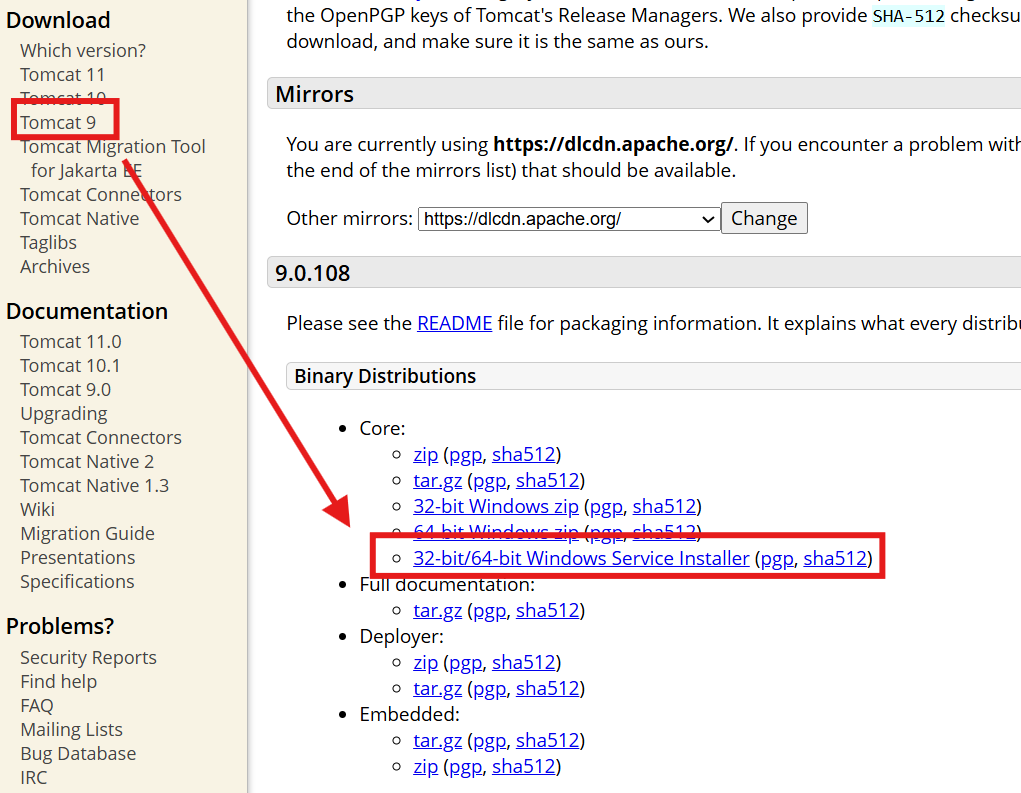Open sha512 checksum for Deployer zip
The height and width of the screenshot is (793, 1021).
524,663
